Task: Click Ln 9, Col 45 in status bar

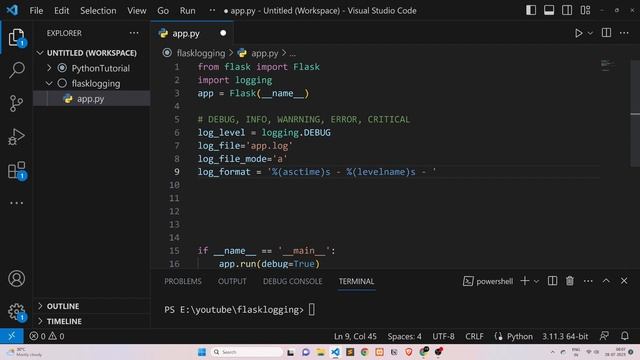Action: coord(355,336)
